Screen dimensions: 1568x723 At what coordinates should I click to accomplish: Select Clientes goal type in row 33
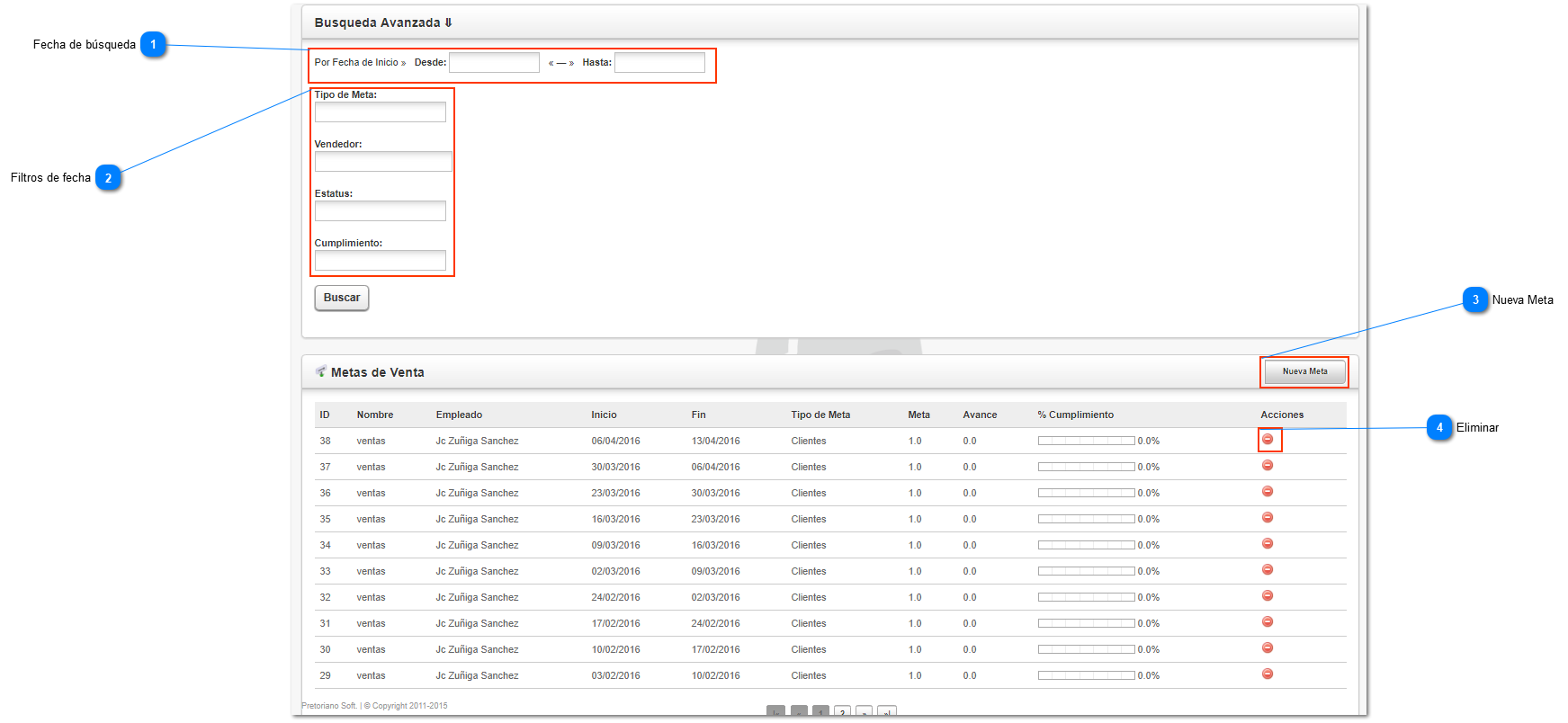tap(809, 571)
